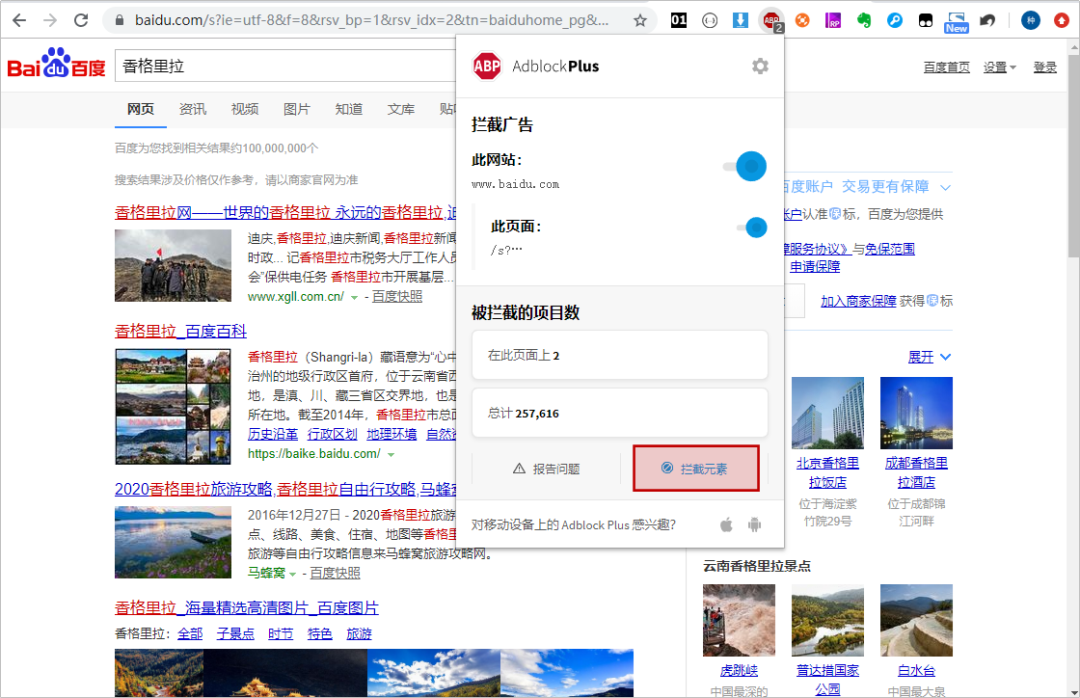1080x698 pixels.
Task: Click the 拦截元素 button
Action: [x=696, y=469]
